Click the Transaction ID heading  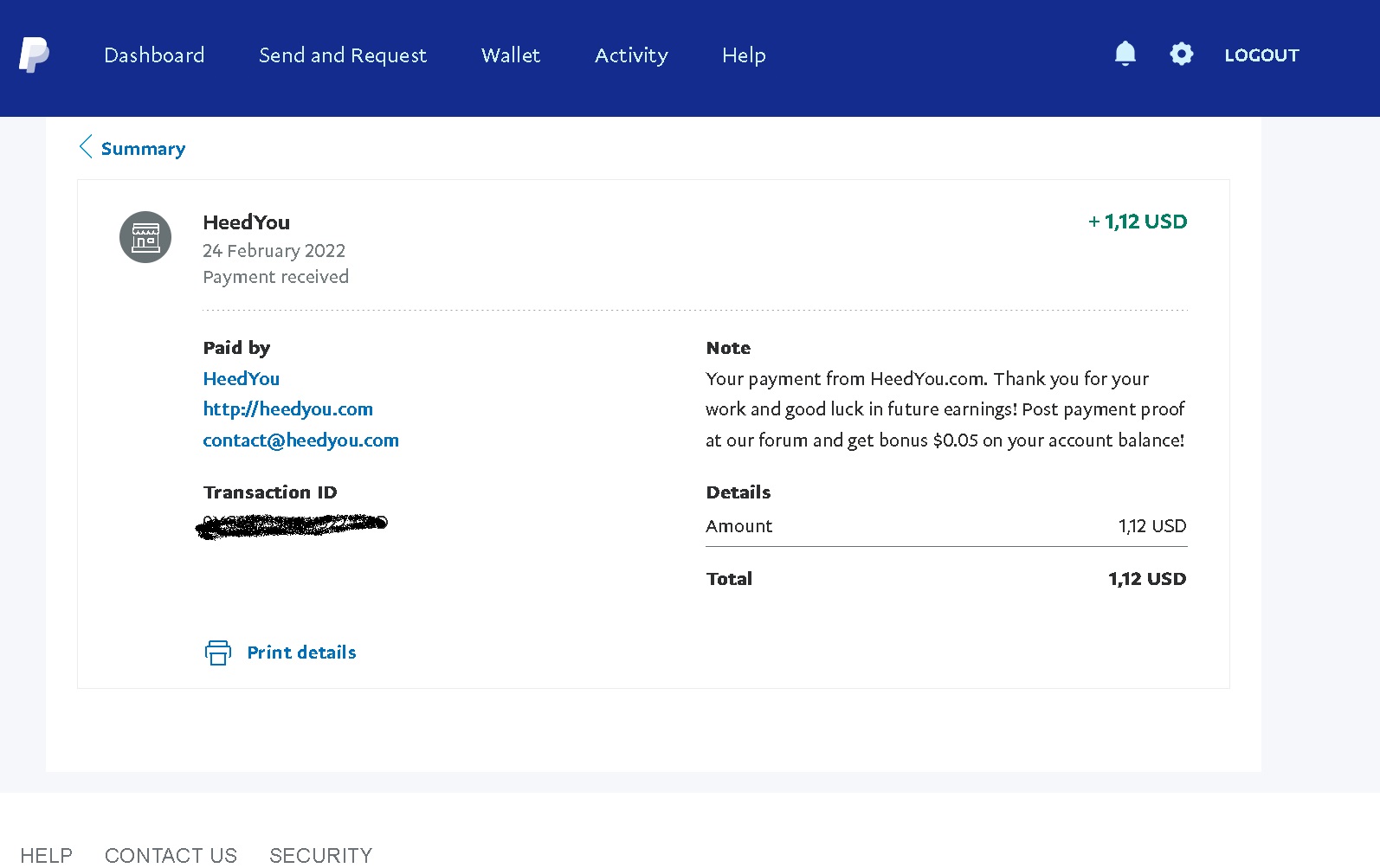click(x=269, y=492)
